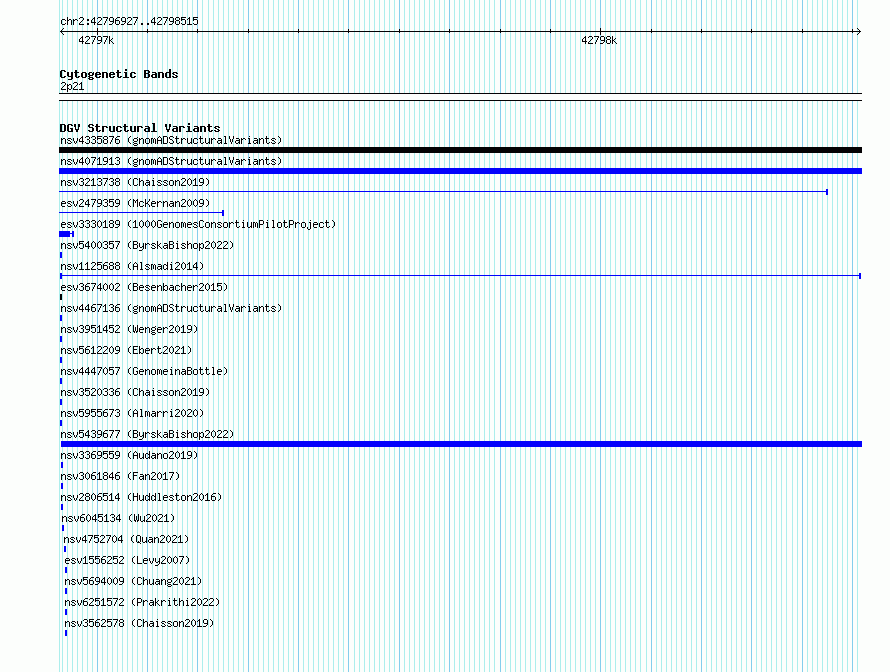Click the chr2:42796927..42798515 coordinate label
The image size is (890, 672).
point(129,21)
